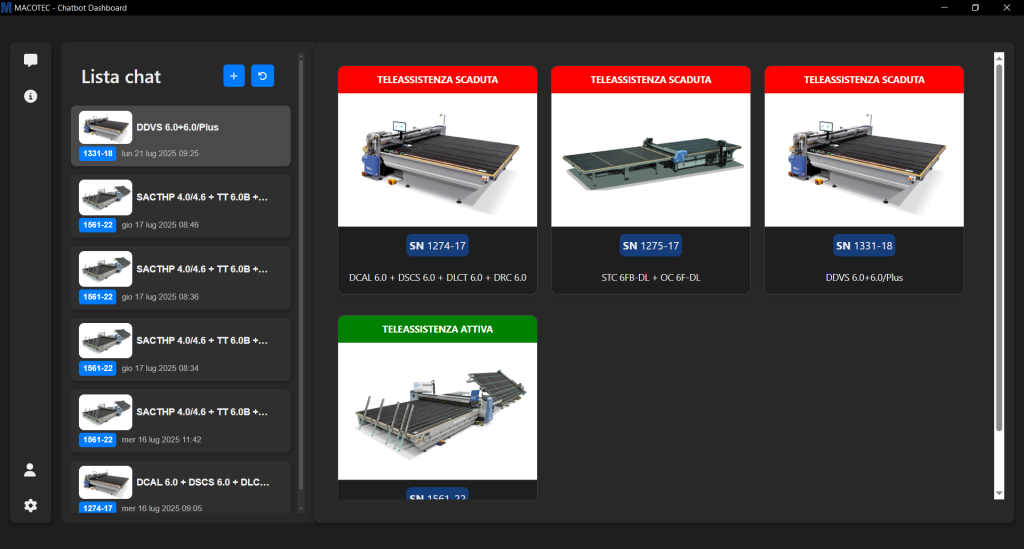1024x549 pixels.
Task: Select the Teleassistenza Scaduta header of SN 1331-18
Action: (864, 80)
